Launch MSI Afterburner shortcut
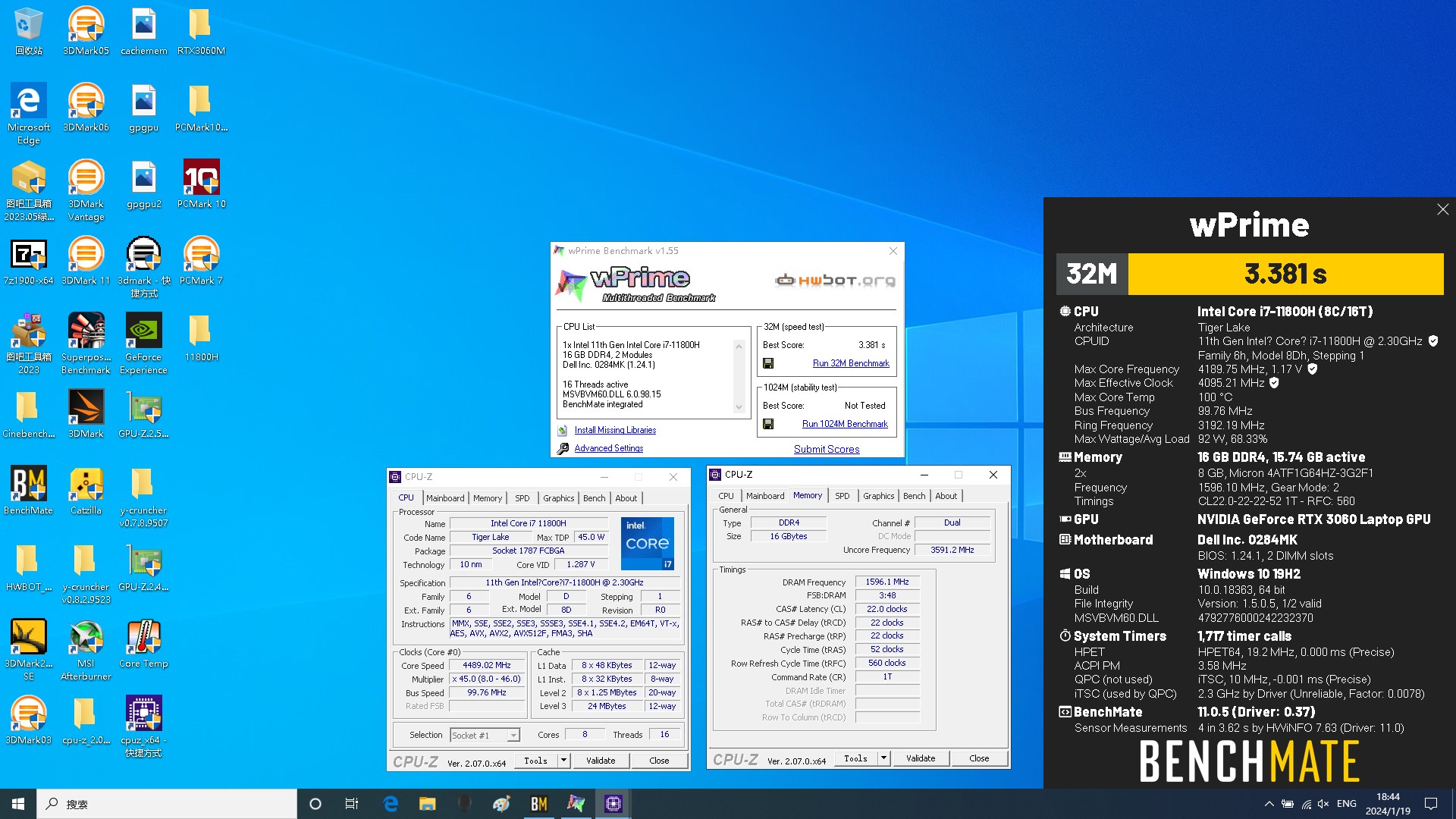The height and width of the screenshot is (819, 1456). click(x=86, y=650)
